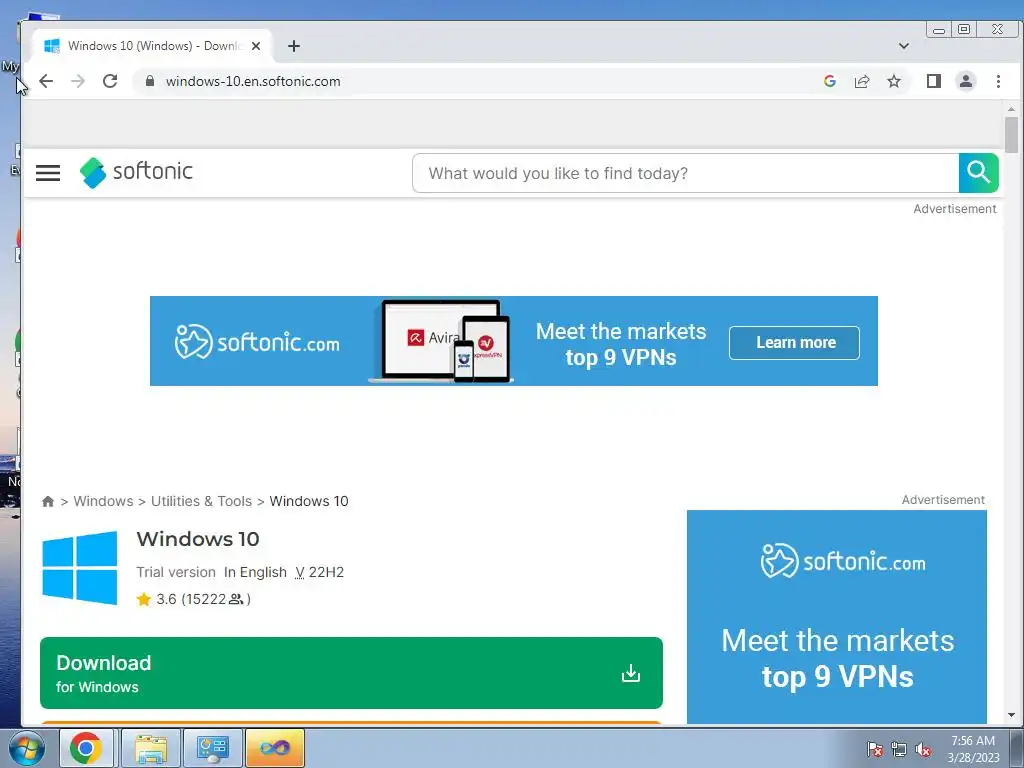Click the page scrollbar up arrow
Screen dimensions: 1024x768
[1012, 109]
